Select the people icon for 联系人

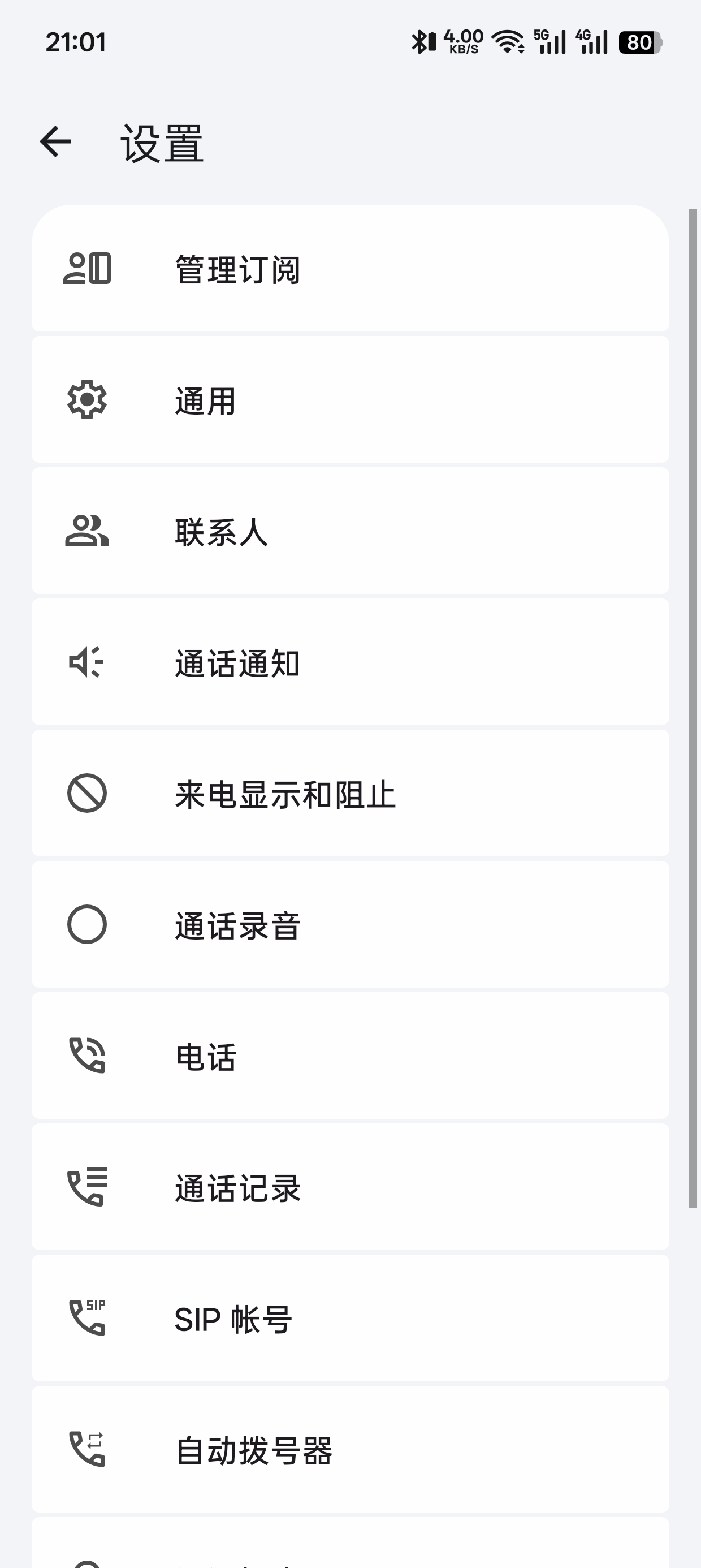87,531
